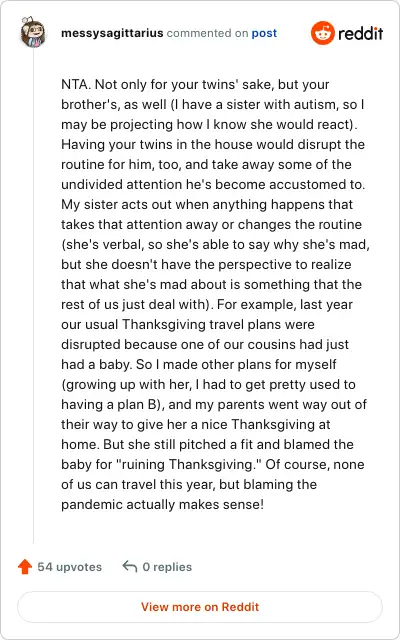Click 'our usual Thanksgiving travel plans' line
The width and height of the screenshot is (400, 640).
pyautogui.click(x=188, y=324)
